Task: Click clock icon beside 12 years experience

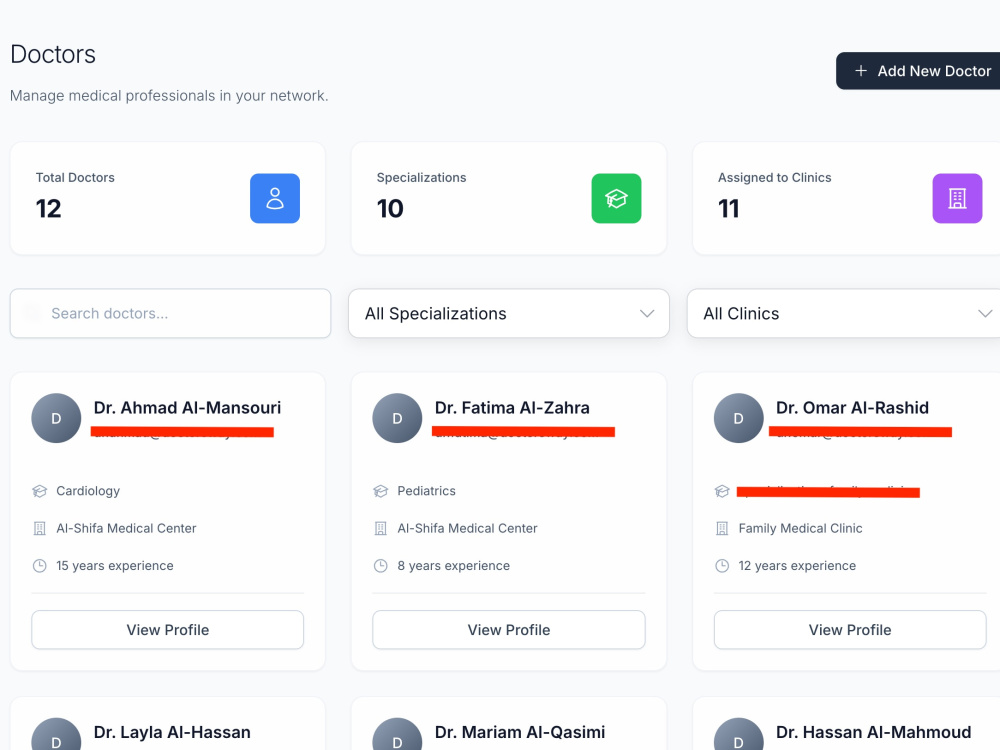Action: [722, 566]
